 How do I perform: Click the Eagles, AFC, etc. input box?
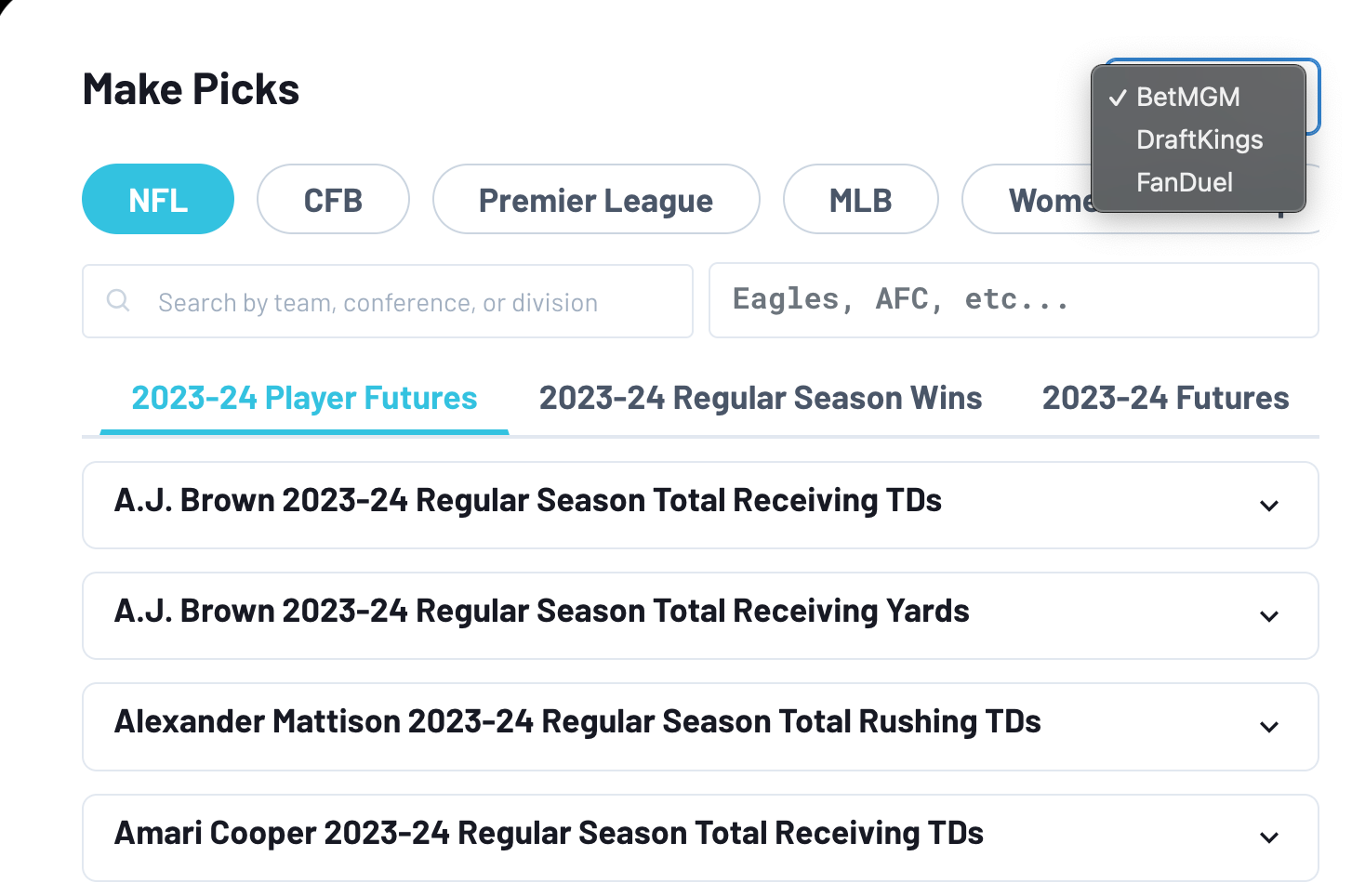pyautogui.click(x=1014, y=300)
